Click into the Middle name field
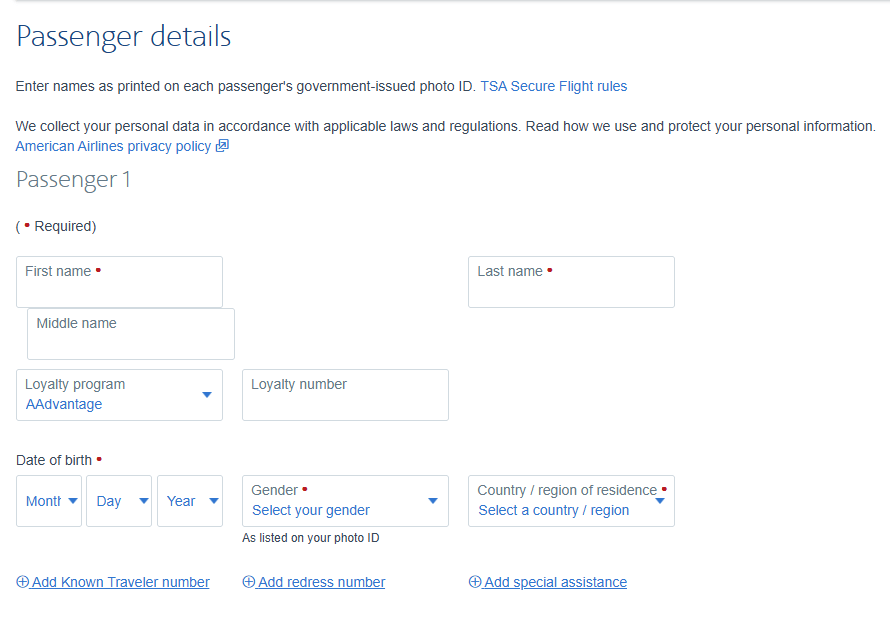The image size is (890, 632). pos(131,342)
